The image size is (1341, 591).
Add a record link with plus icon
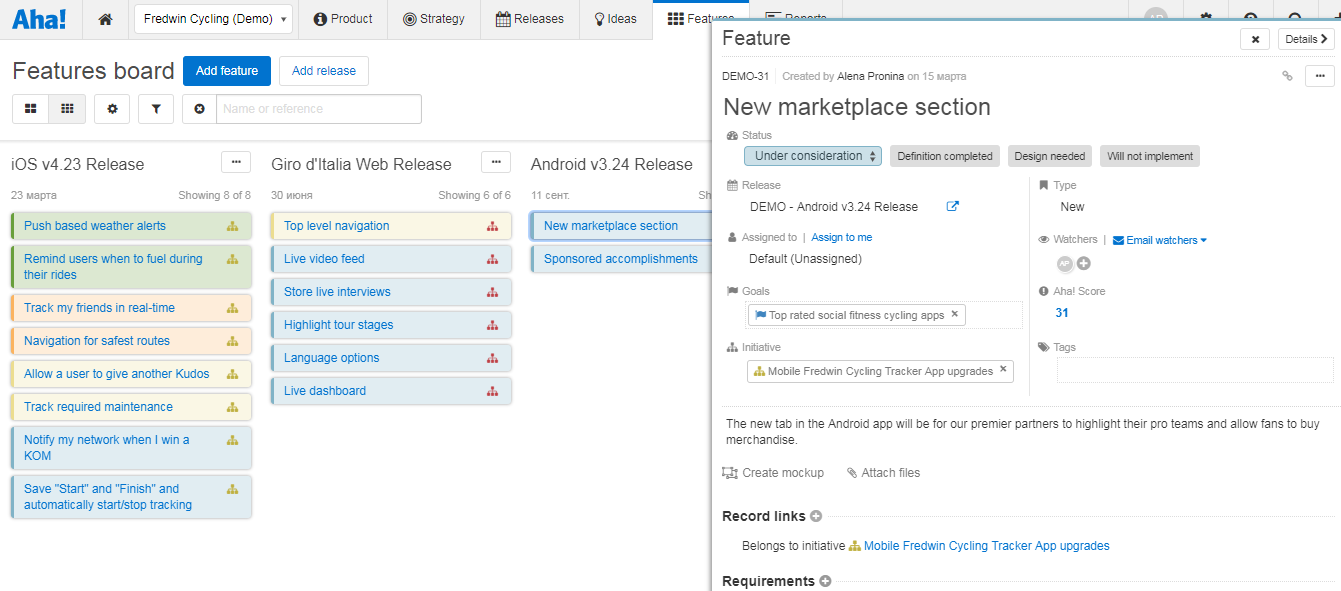pos(816,517)
